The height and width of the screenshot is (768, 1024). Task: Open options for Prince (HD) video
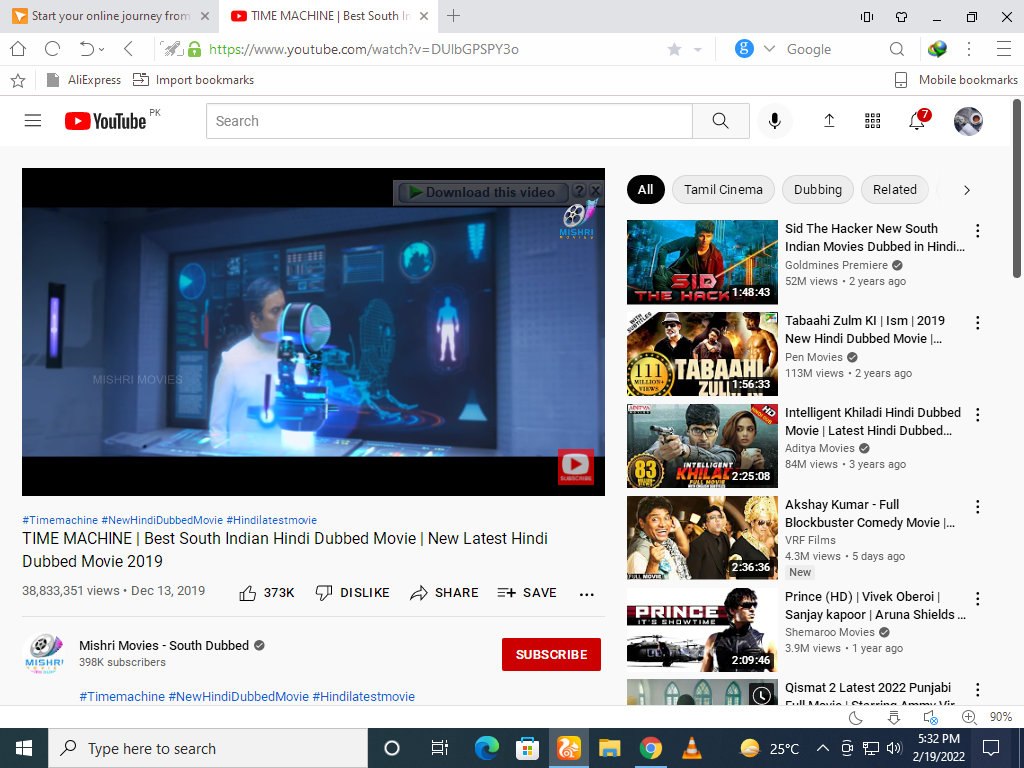(x=978, y=599)
